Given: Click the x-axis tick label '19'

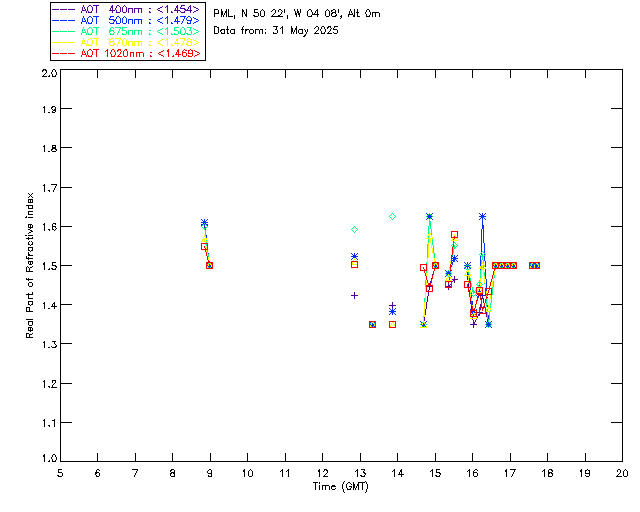Looking at the screenshot, I should coord(585,473).
